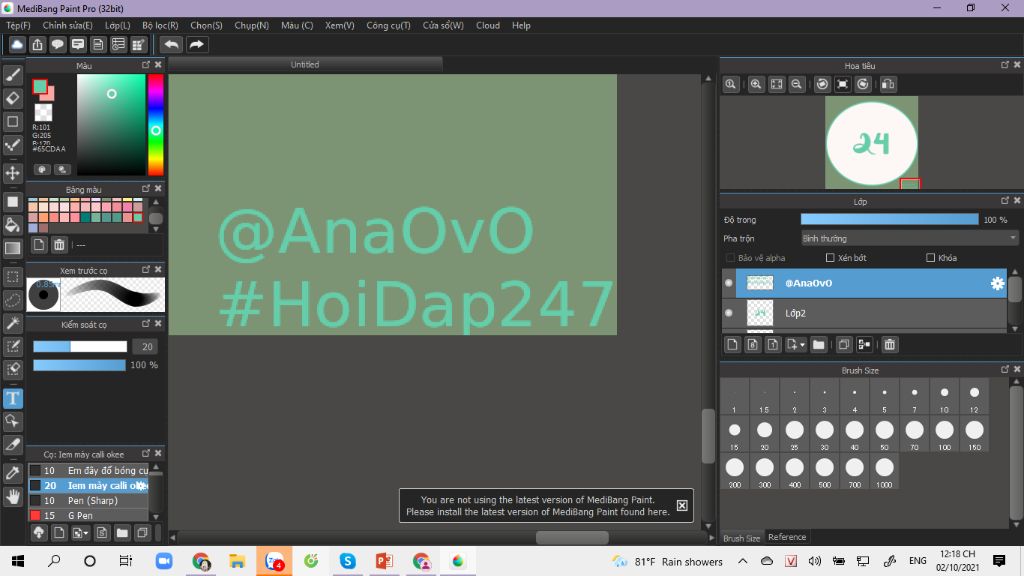Open add-brush dropdown in brush panel
Screen dimensions: 1024x576
coord(86,534)
